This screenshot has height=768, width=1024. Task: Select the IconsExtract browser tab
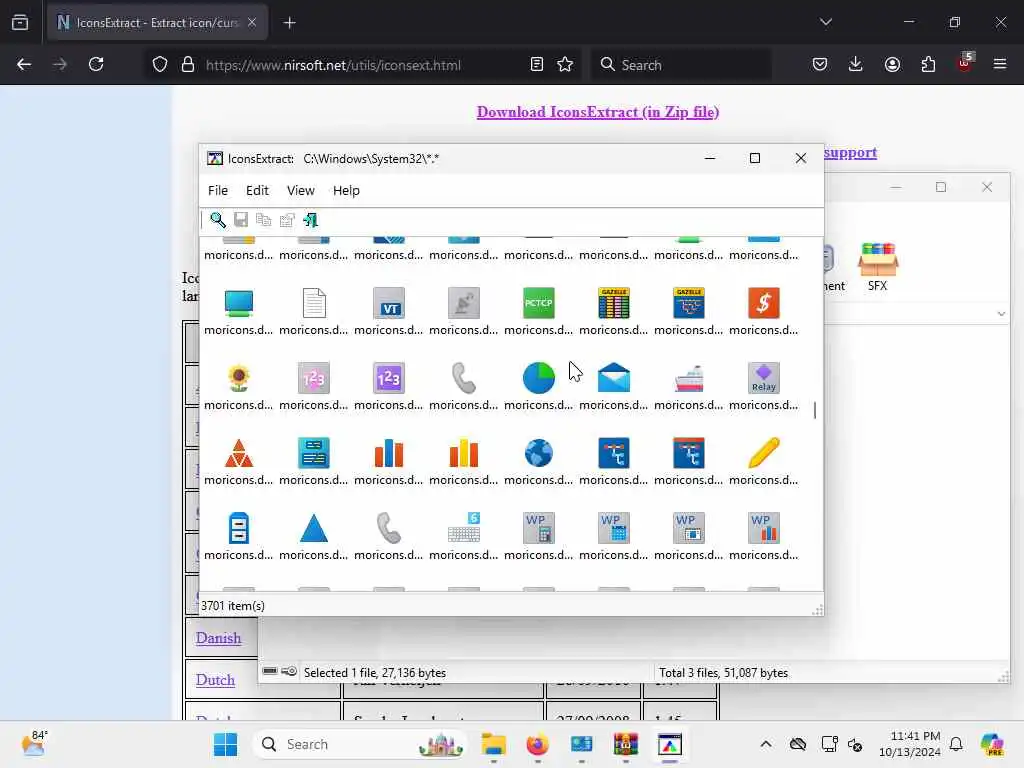coord(157,23)
